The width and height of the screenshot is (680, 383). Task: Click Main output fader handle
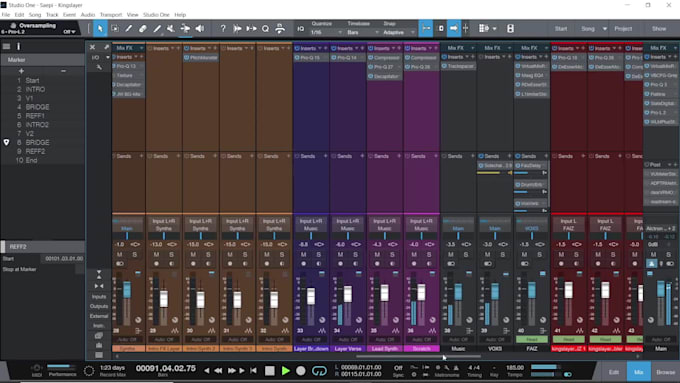(x=660, y=289)
